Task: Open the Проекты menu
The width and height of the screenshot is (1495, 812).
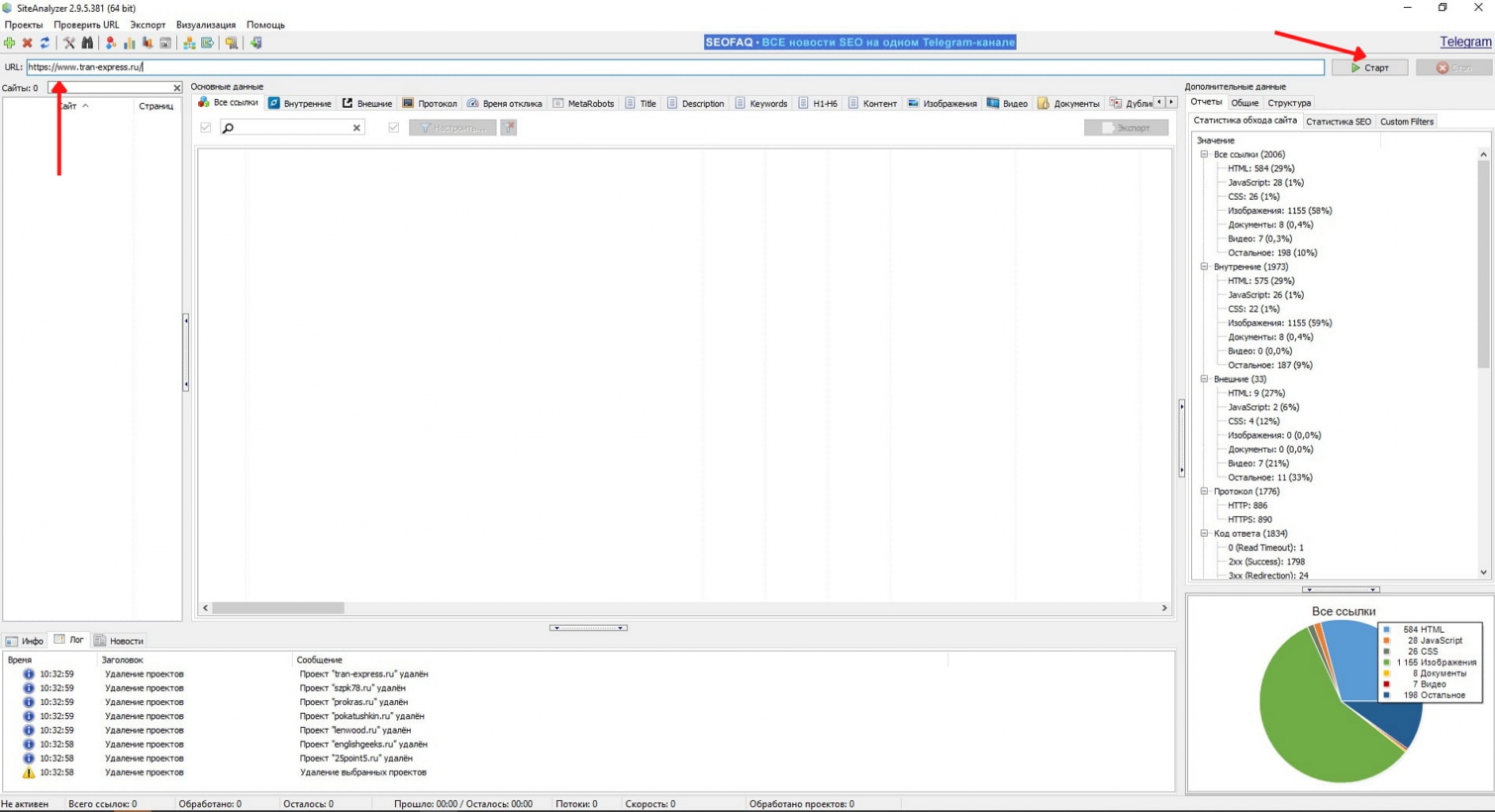Action: pyautogui.click(x=24, y=25)
